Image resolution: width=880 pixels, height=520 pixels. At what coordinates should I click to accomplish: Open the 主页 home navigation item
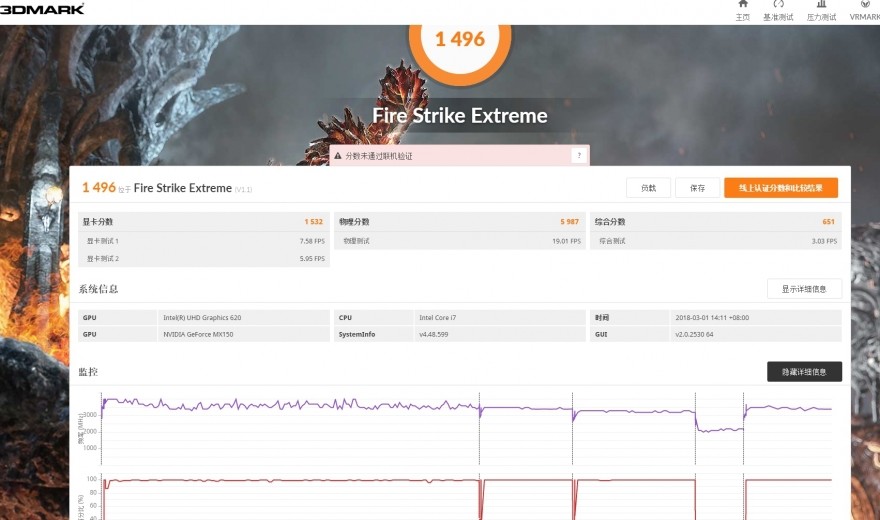742,11
